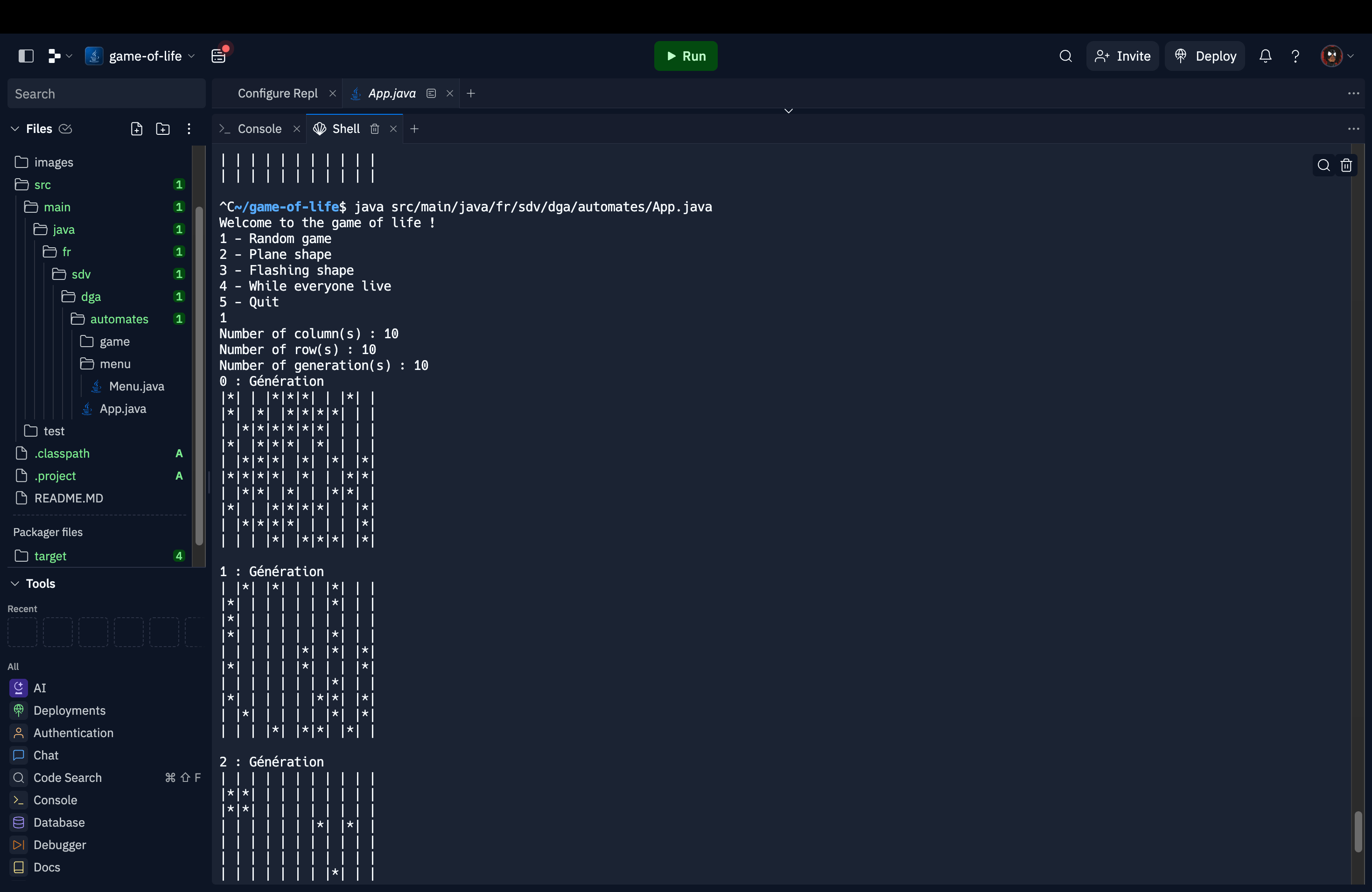
Task: Open the Files three-dot options menu
Action: (x=189, y=129)
